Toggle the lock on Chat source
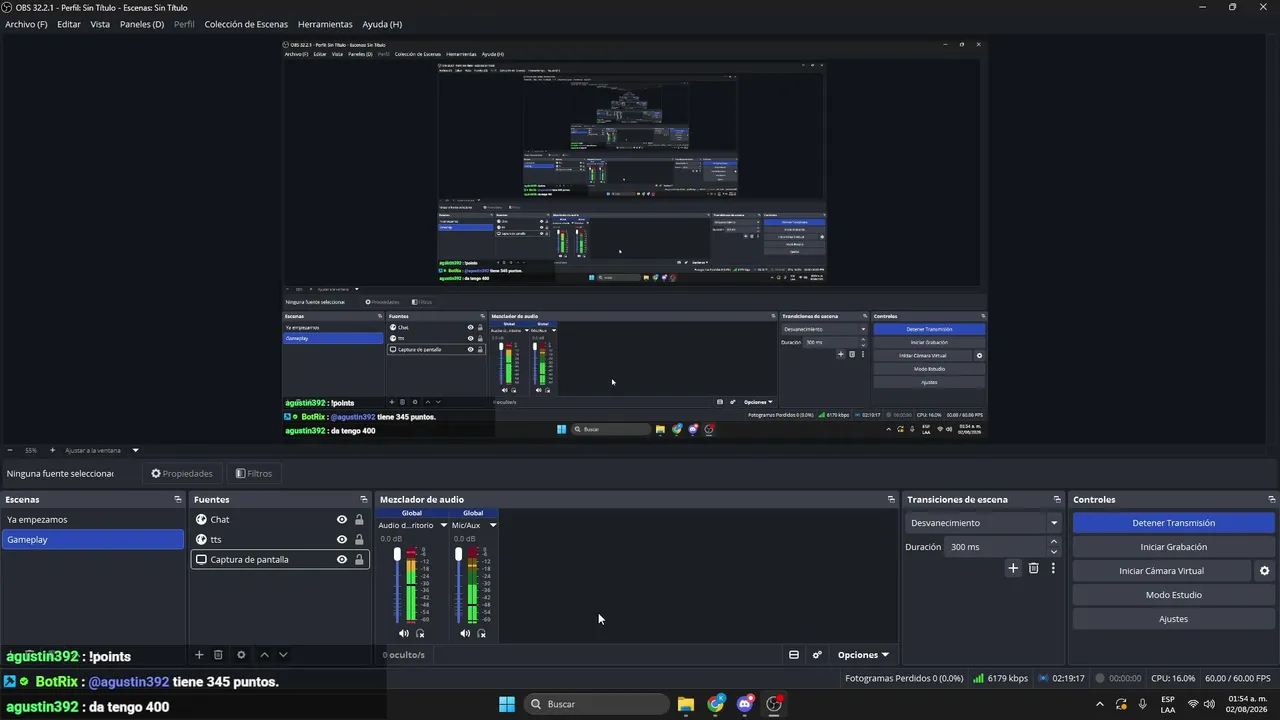This screenshot has width=1280, height=720. pyautogui.click(x=359, y=520)
